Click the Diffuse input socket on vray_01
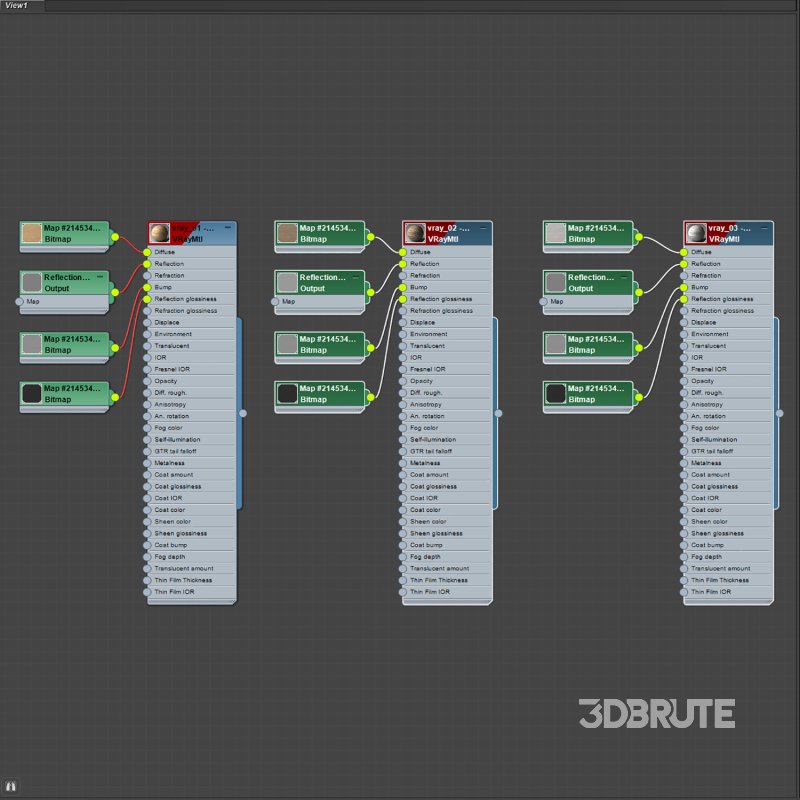The height and width of the screenshot is (800, 800). pyautogui.click(x=147, y=252)
